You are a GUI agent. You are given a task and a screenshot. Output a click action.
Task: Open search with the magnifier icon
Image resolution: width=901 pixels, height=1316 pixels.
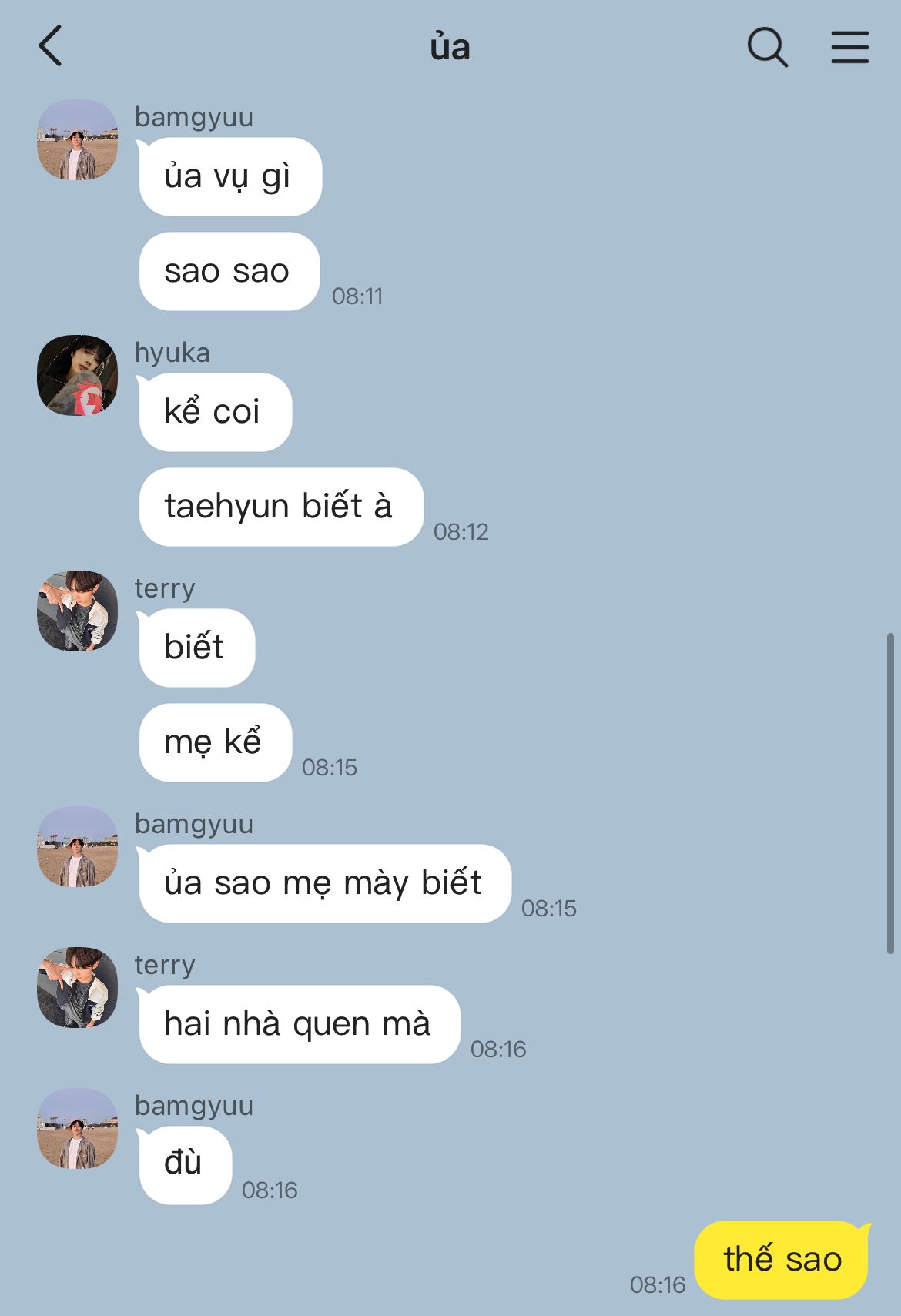tap(767, 47)
